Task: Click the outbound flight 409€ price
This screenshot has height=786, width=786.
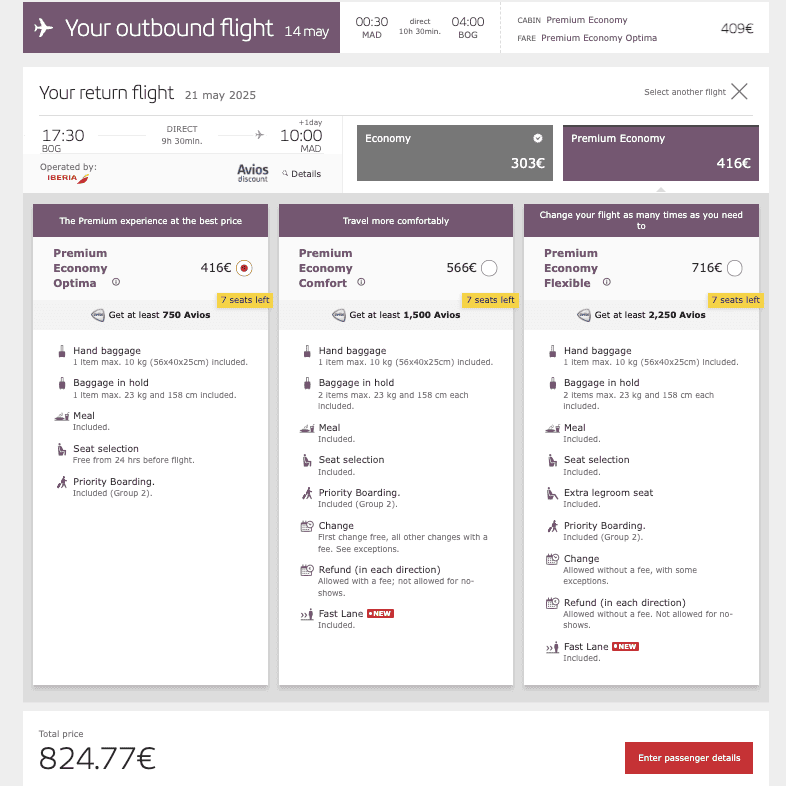Action: pyautogui.click(x=736, y=28)
